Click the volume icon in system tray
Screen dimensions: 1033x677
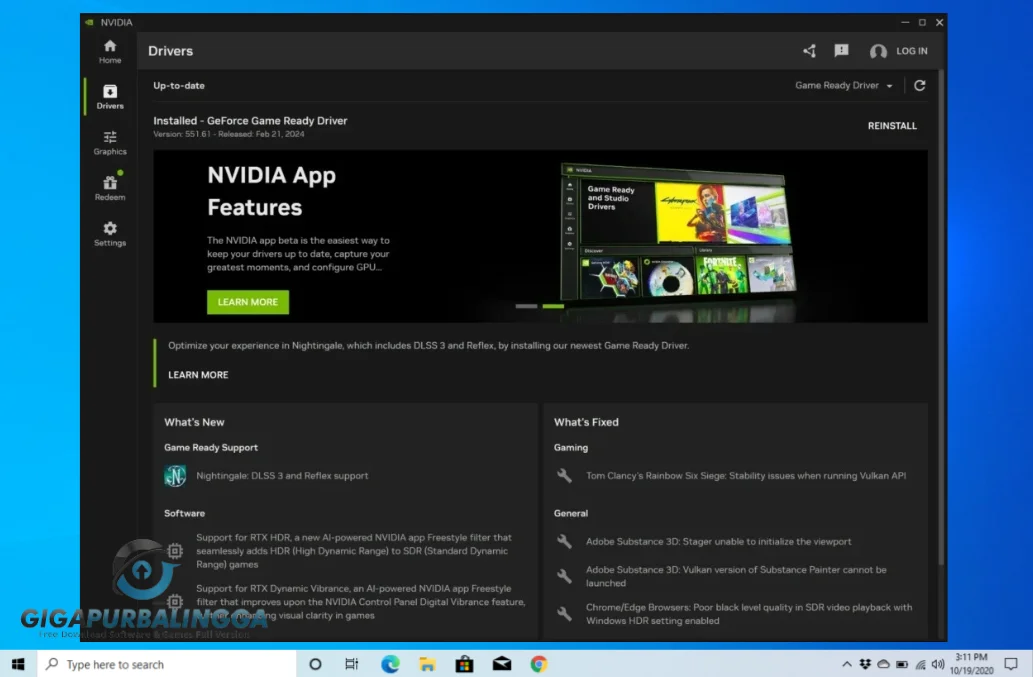coord(938,664)
